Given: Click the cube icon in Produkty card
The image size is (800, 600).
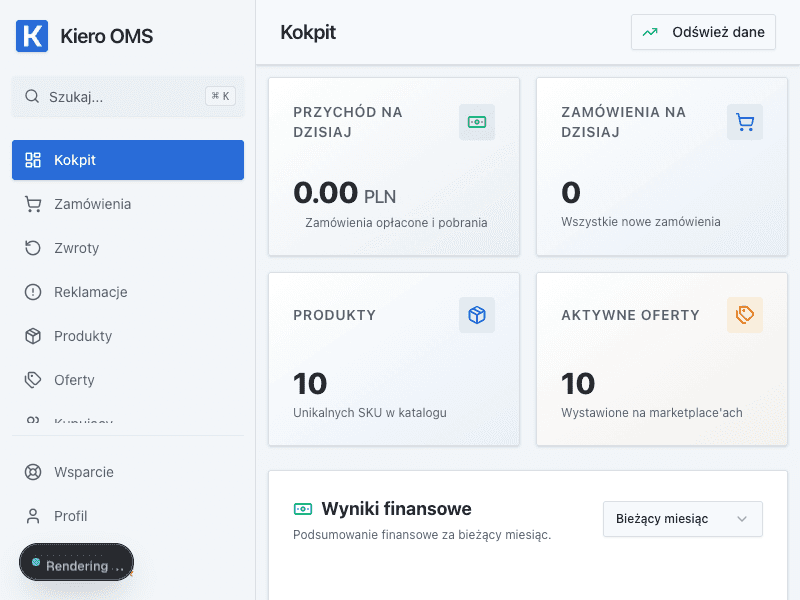Looking at the screenshot, I should pyautogui.click(x=477, y=315).
